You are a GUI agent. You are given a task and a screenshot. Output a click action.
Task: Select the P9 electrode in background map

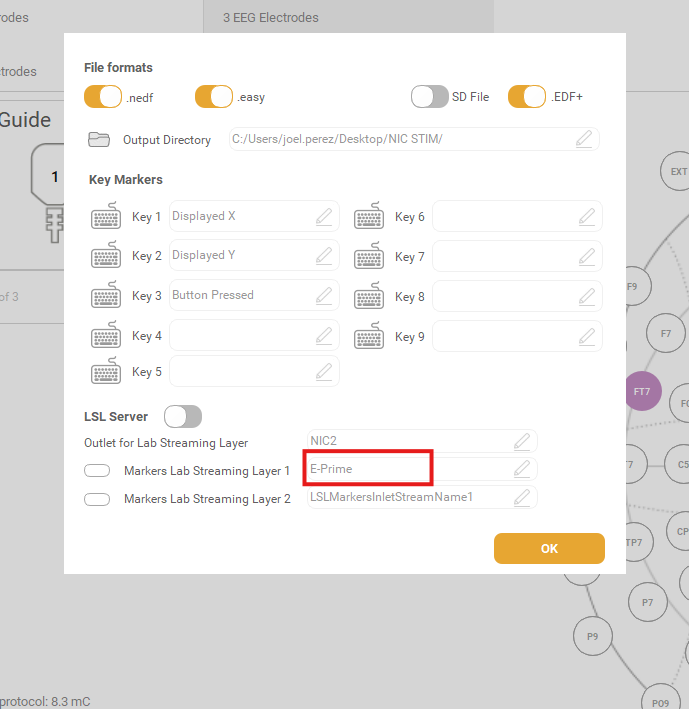(x=593, y=636)
